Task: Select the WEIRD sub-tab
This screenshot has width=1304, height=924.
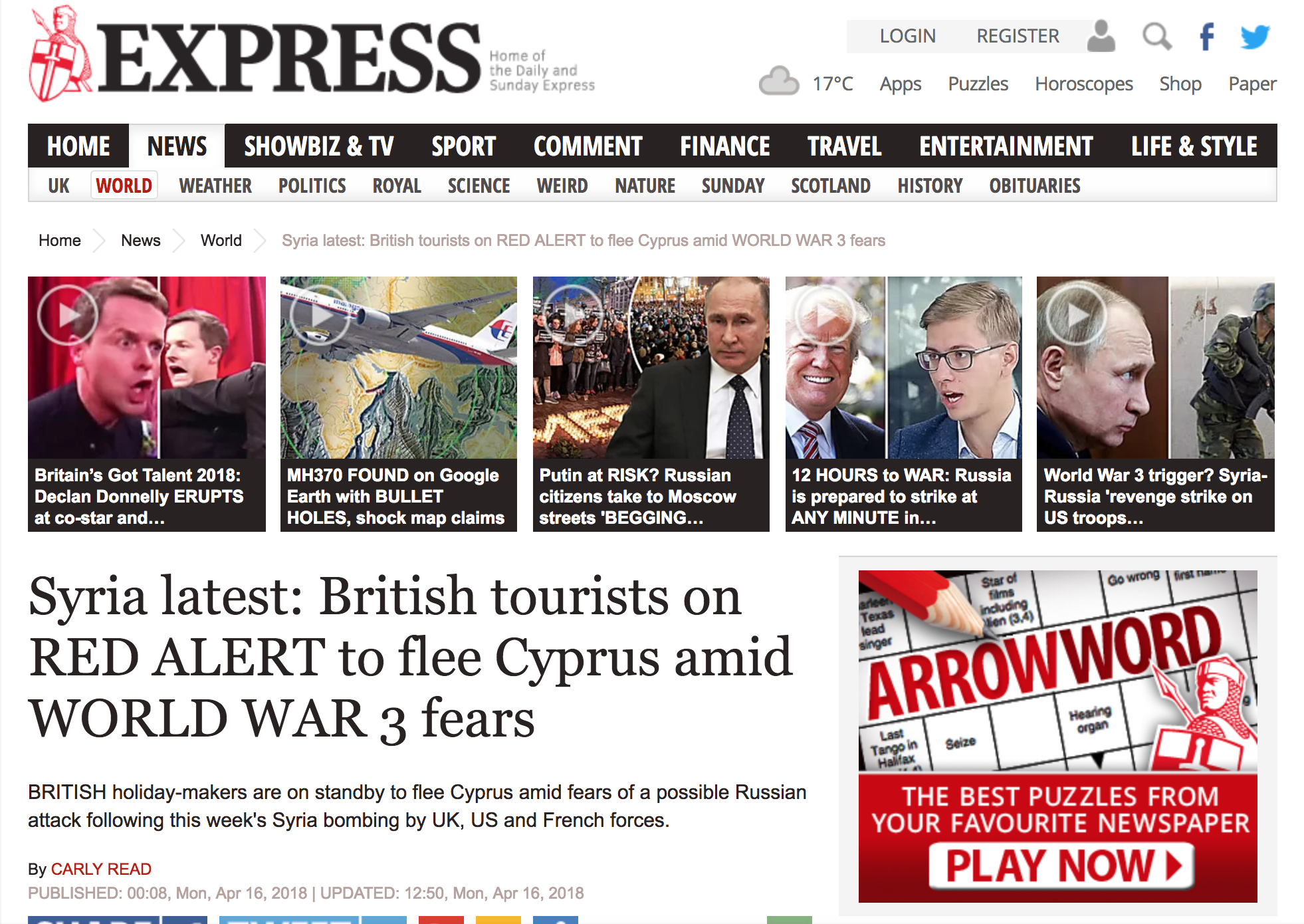Action: coord(562,185)
